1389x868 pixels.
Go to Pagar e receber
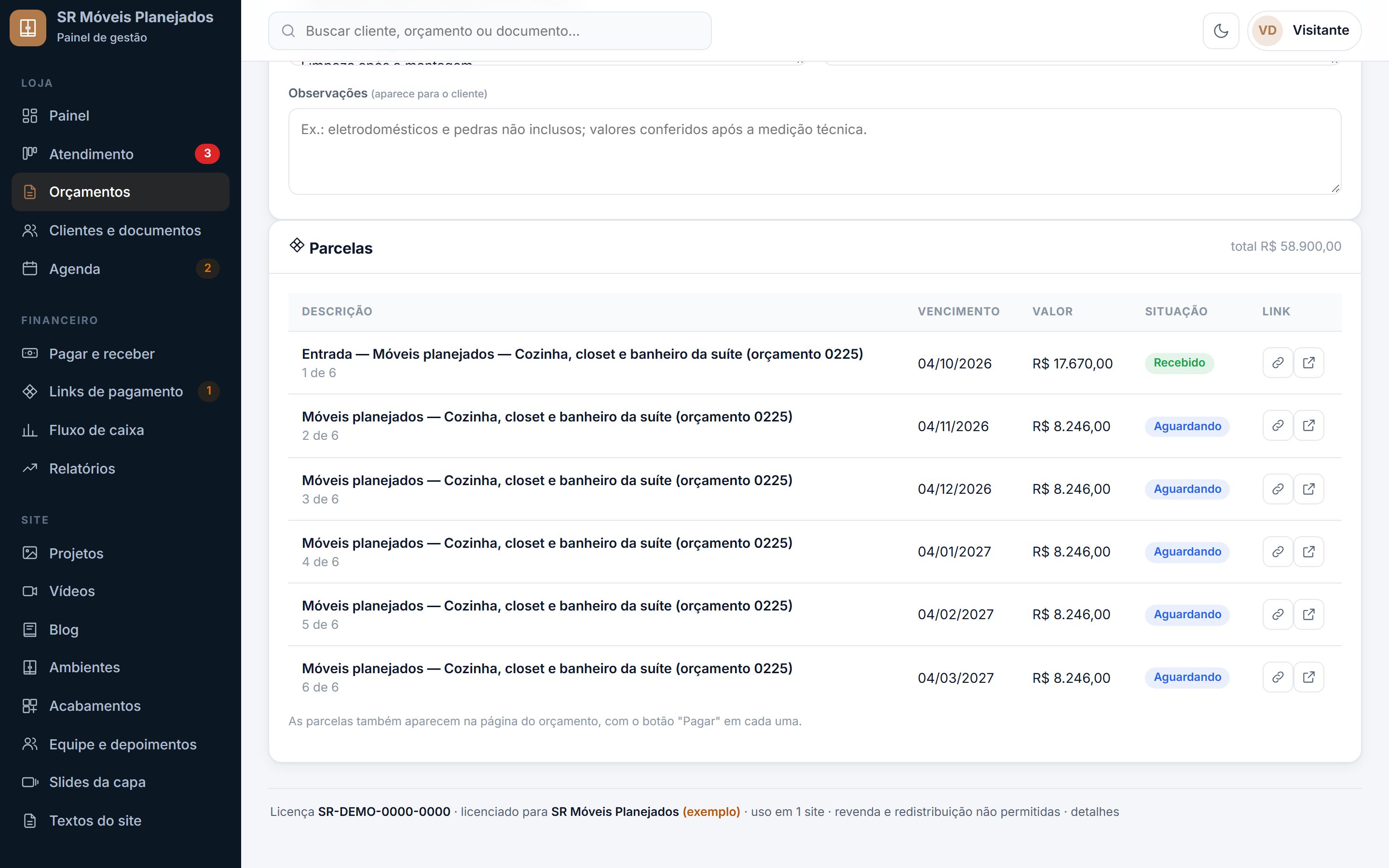pyautogui.click(x=121, y=353)
